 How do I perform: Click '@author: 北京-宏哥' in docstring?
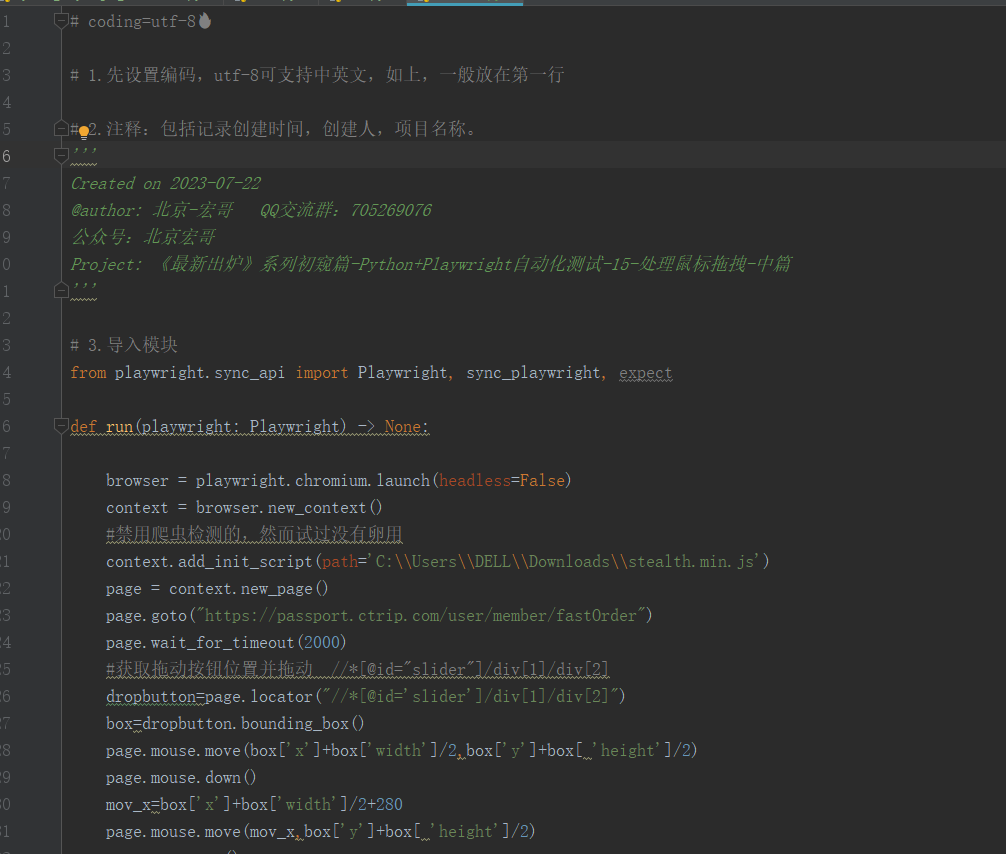point(152,210)
